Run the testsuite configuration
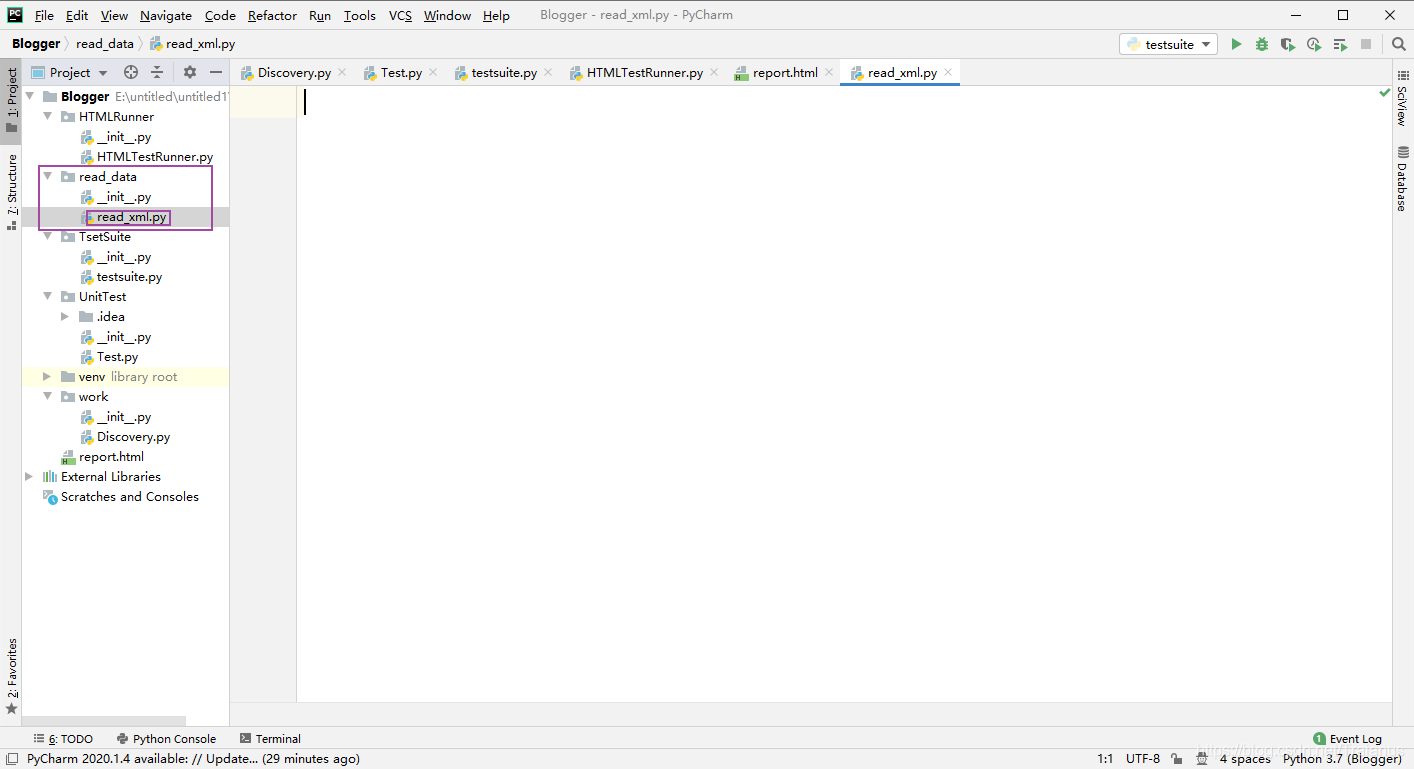This screenshot has height=769, width=1414. click(x=1236, y=44)
